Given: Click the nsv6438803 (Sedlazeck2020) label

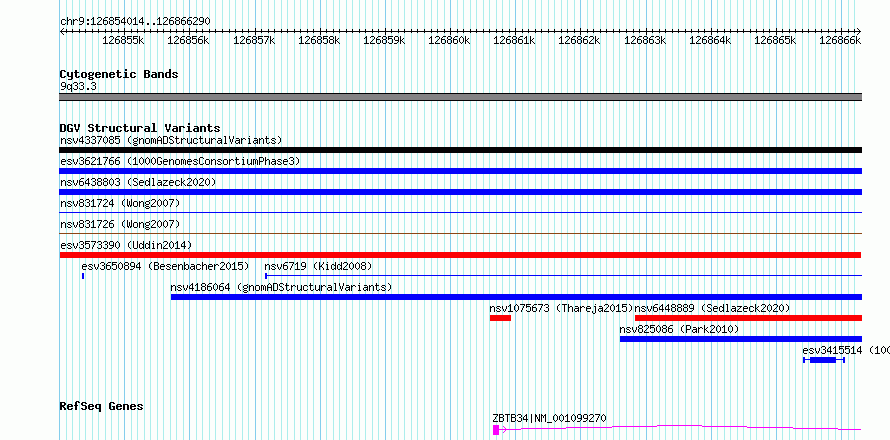Looking at the screenshot, I should [138, 182].
